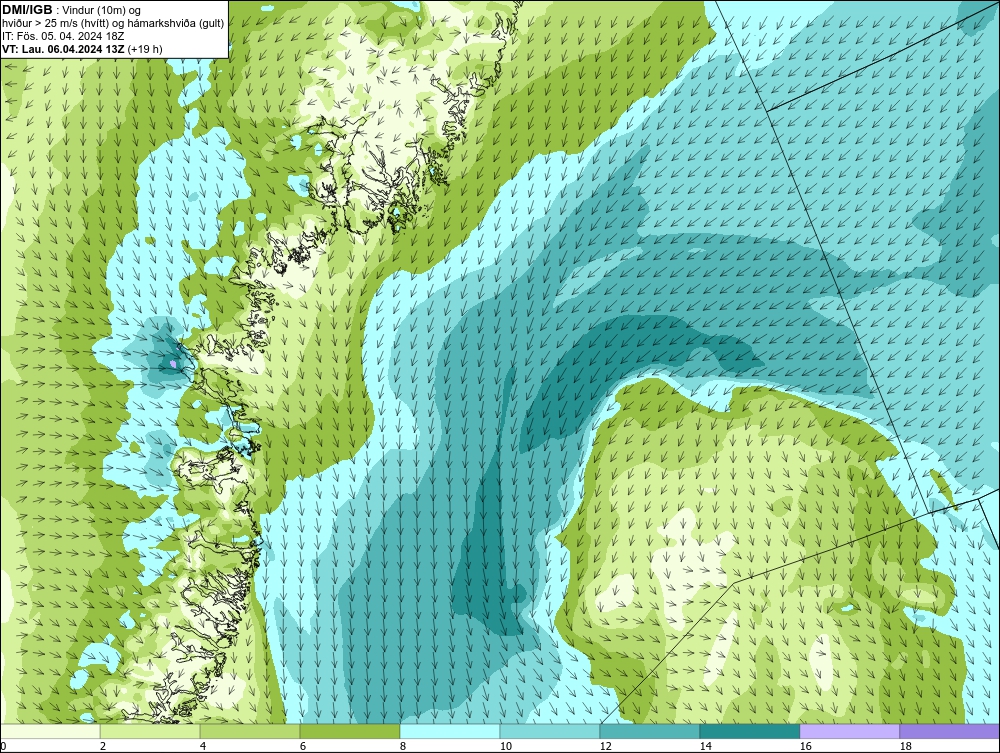Image resolution: width=1000 pixels, height=753 pixels.
Task: Click the 4–6 m/s green legend swatch
Action: 250,731
